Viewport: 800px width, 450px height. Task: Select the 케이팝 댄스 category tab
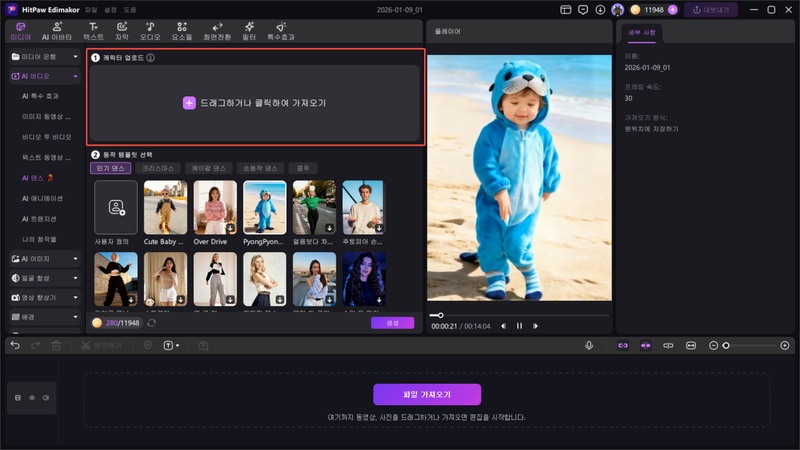(x=209, y=168)
